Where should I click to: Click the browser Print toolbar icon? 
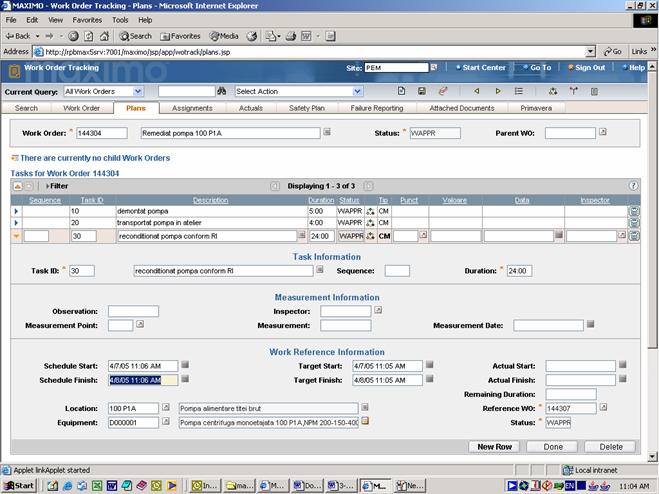click(291, 36)
